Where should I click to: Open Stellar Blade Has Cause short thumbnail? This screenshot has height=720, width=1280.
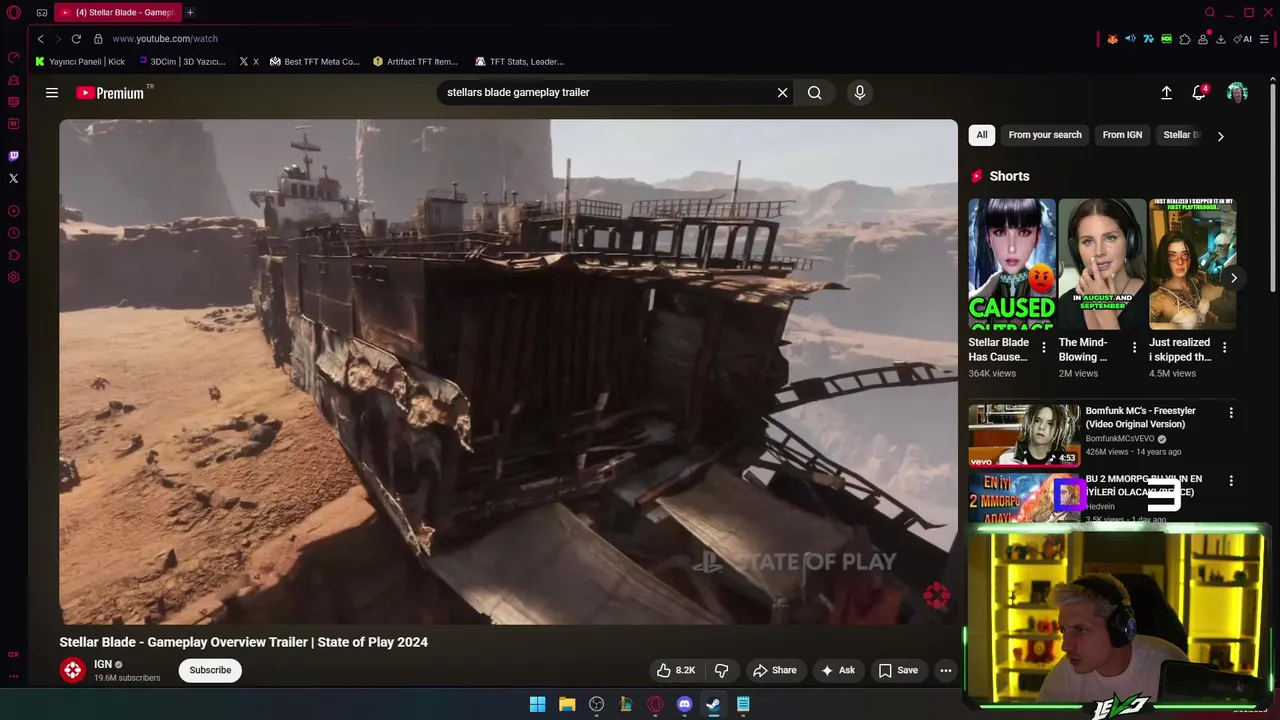(x=1011, y=264)
